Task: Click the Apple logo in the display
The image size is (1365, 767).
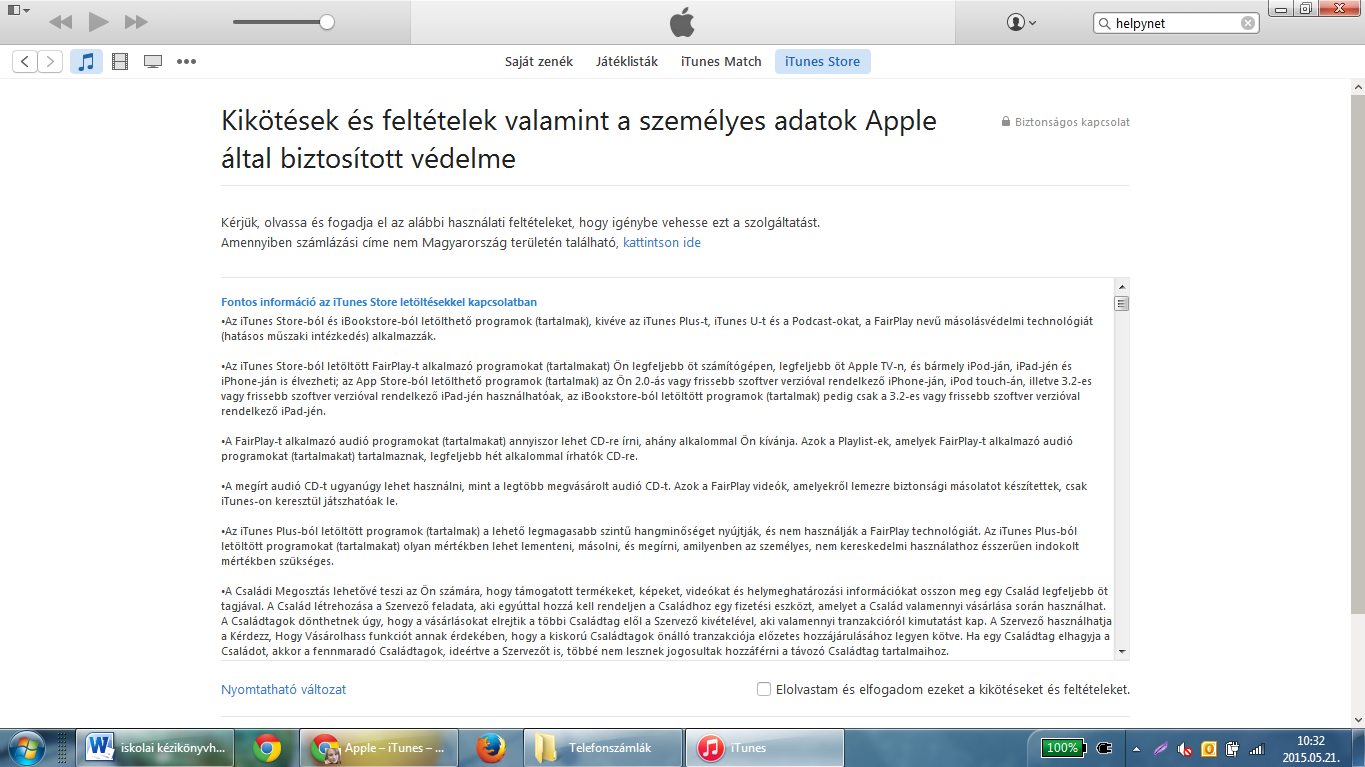Action: [682, 22]
